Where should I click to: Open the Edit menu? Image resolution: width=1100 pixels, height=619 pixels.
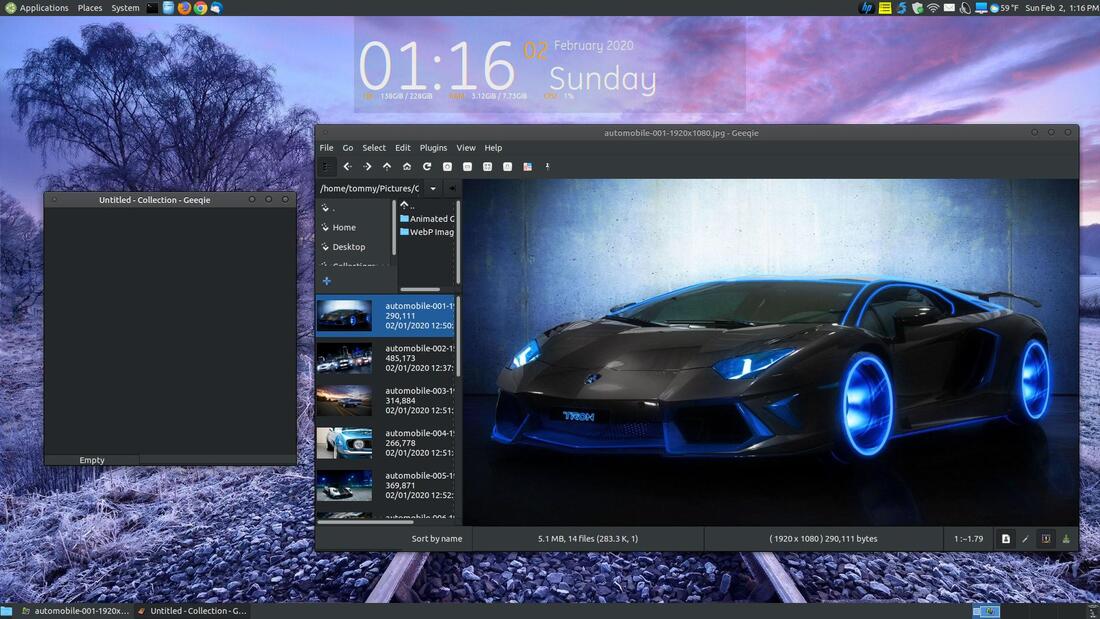(x=403, y=148)
